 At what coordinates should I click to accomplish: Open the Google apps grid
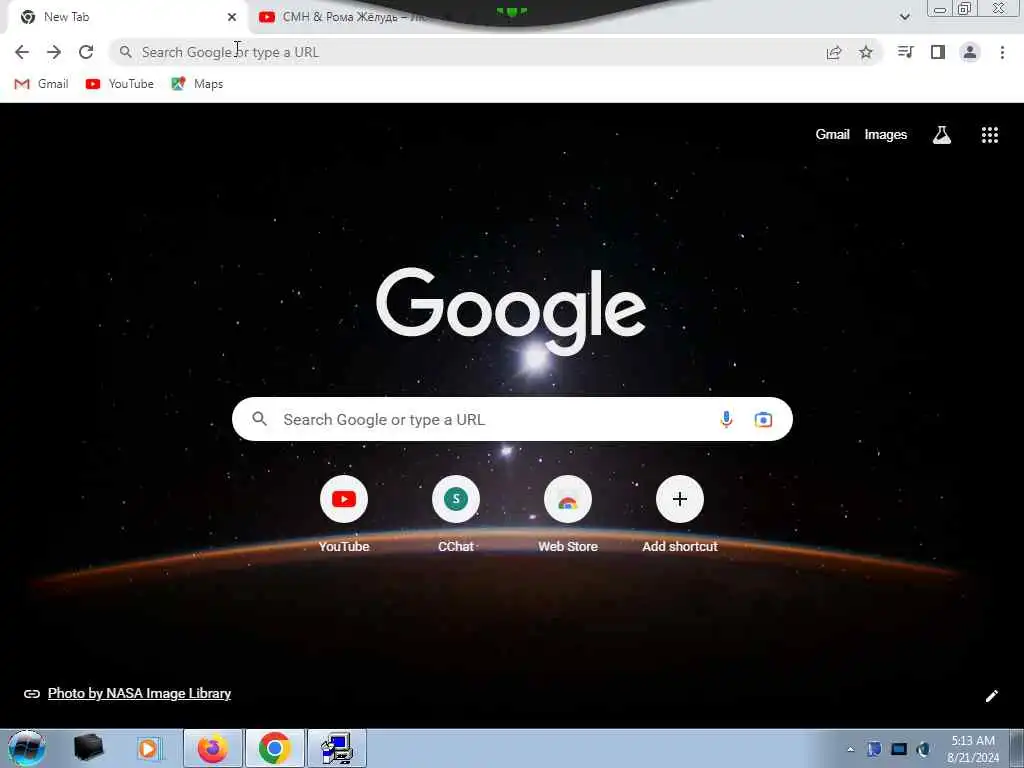pos(989,135)
